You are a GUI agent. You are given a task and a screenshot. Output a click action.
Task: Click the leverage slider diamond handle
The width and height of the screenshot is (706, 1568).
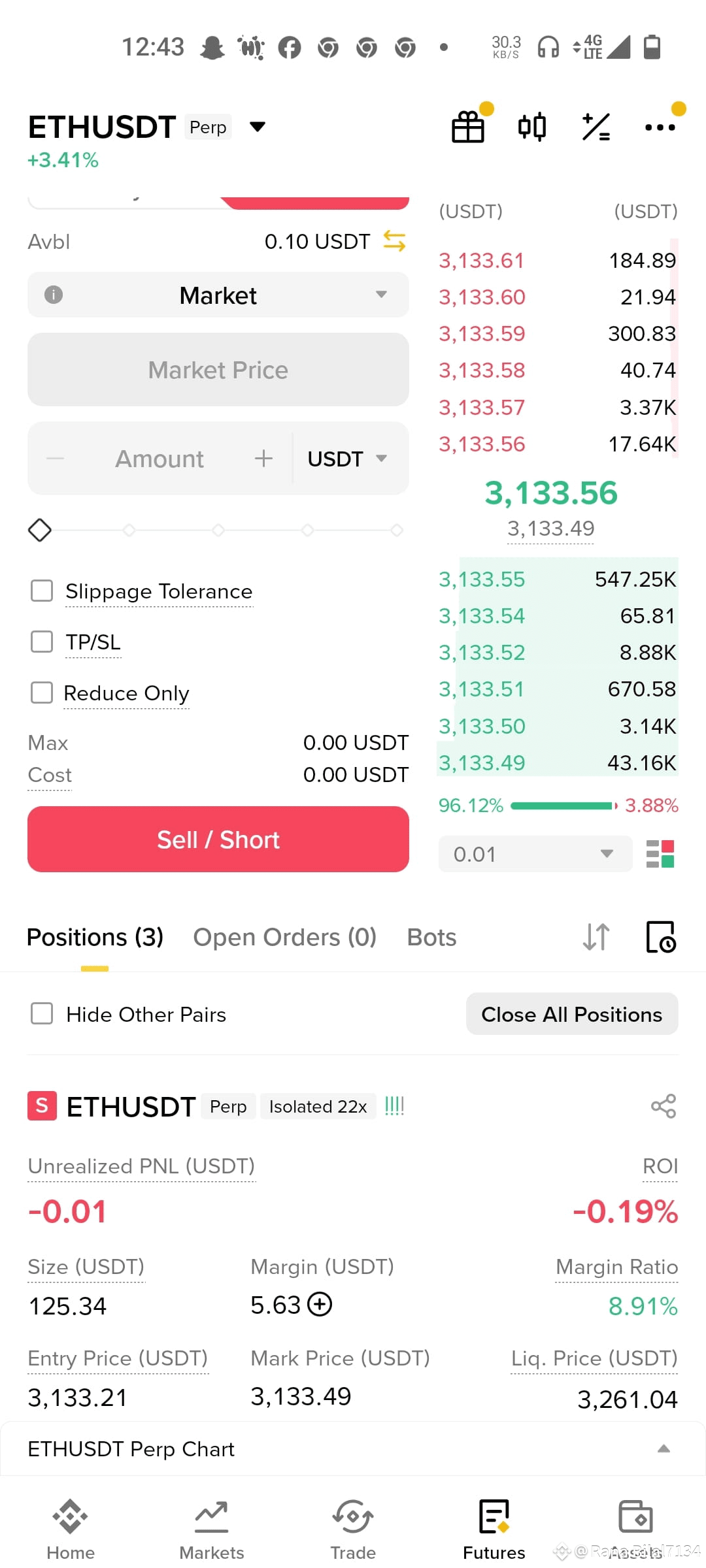pos(40,530)
